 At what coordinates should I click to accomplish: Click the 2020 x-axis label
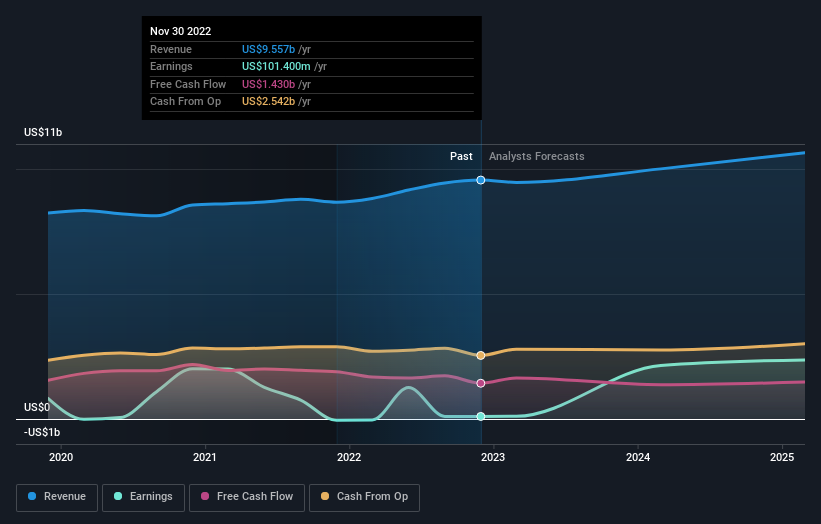61,457
